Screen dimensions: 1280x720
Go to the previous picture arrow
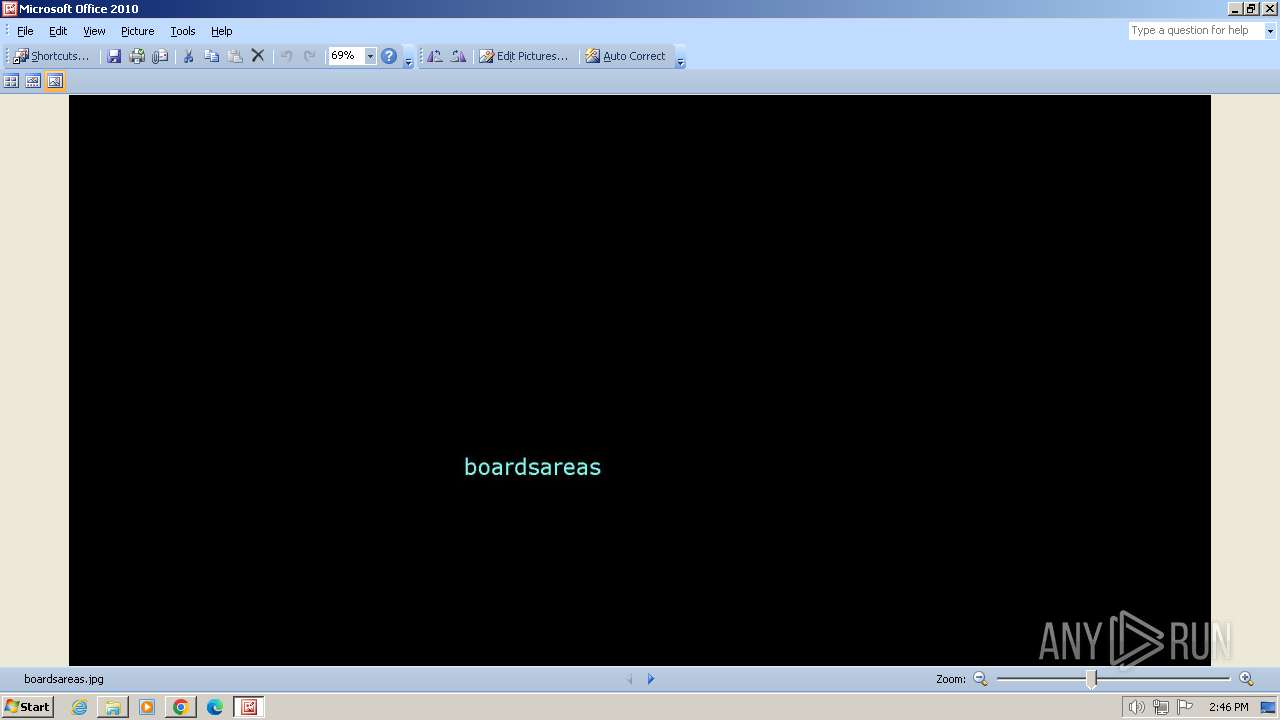pos(630,679)
